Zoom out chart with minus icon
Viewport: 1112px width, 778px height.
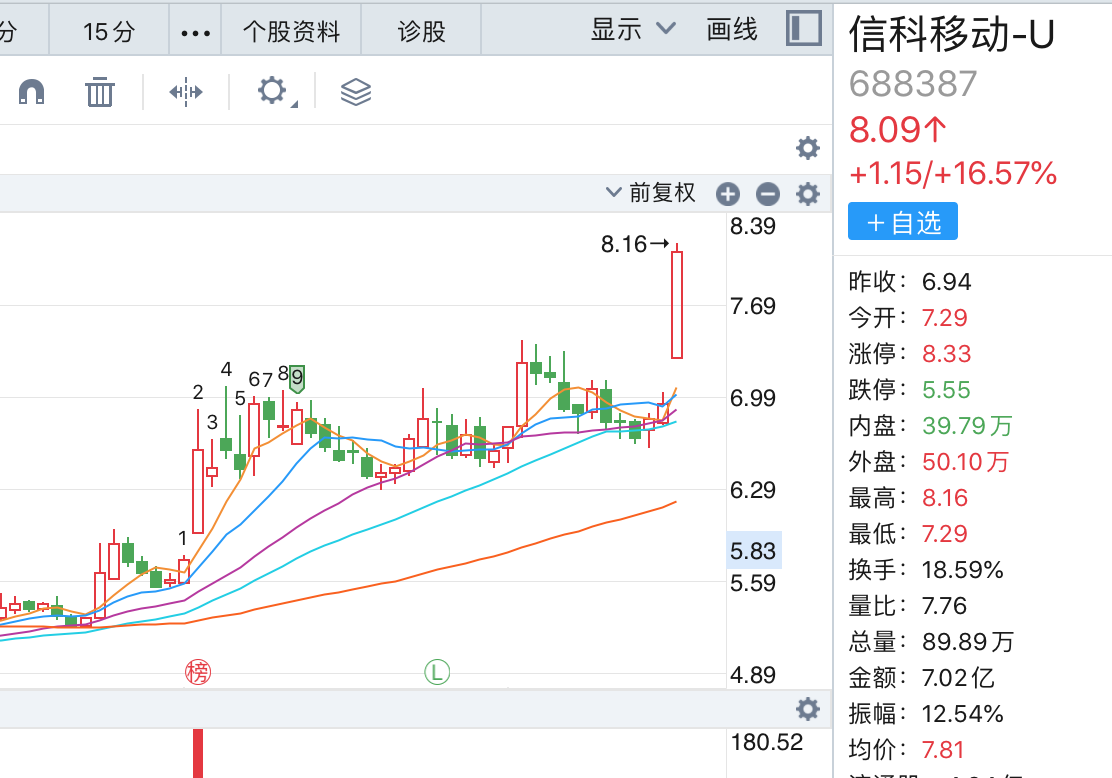tap(767, 194)
